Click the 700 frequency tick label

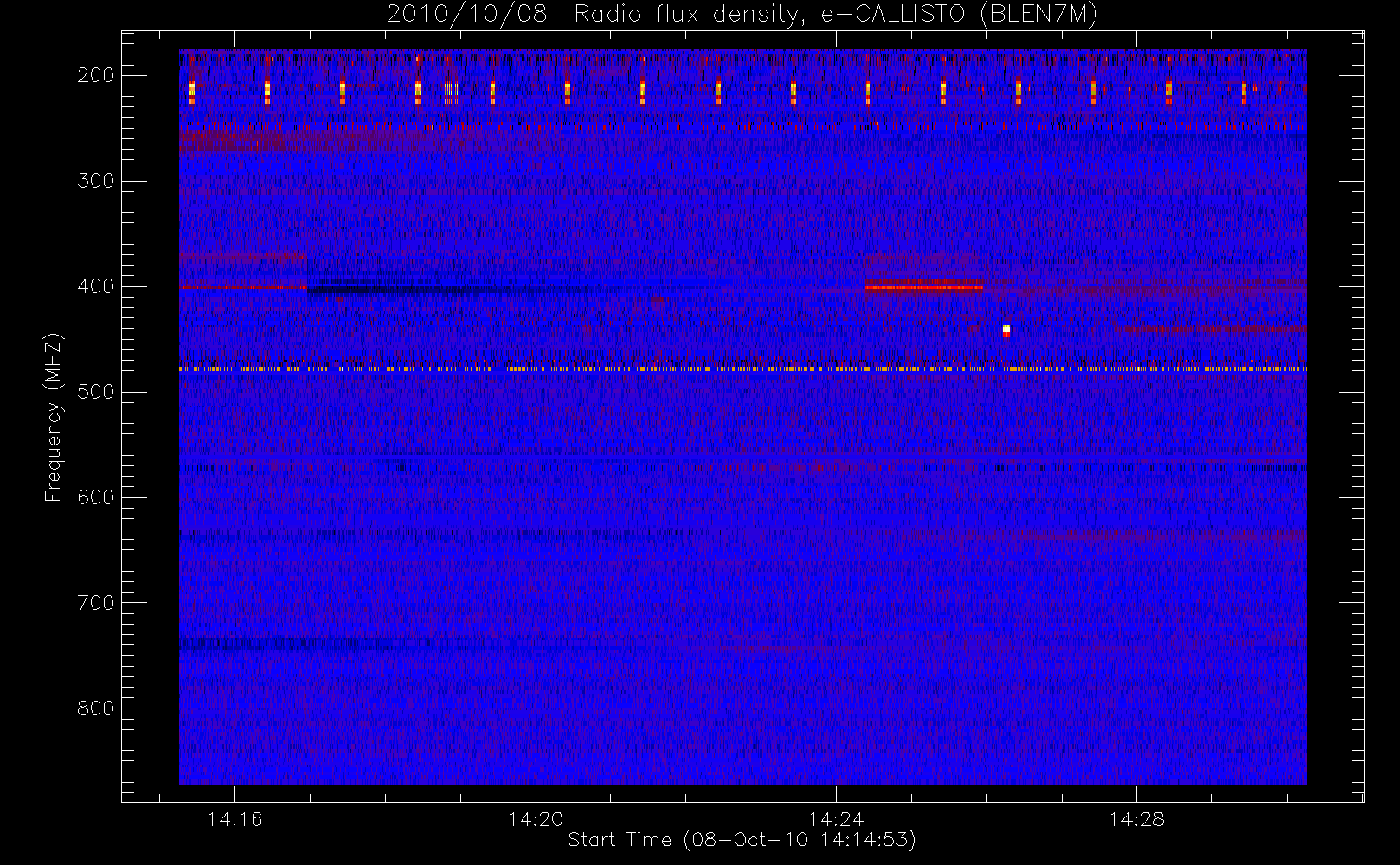tap(96, 603)
